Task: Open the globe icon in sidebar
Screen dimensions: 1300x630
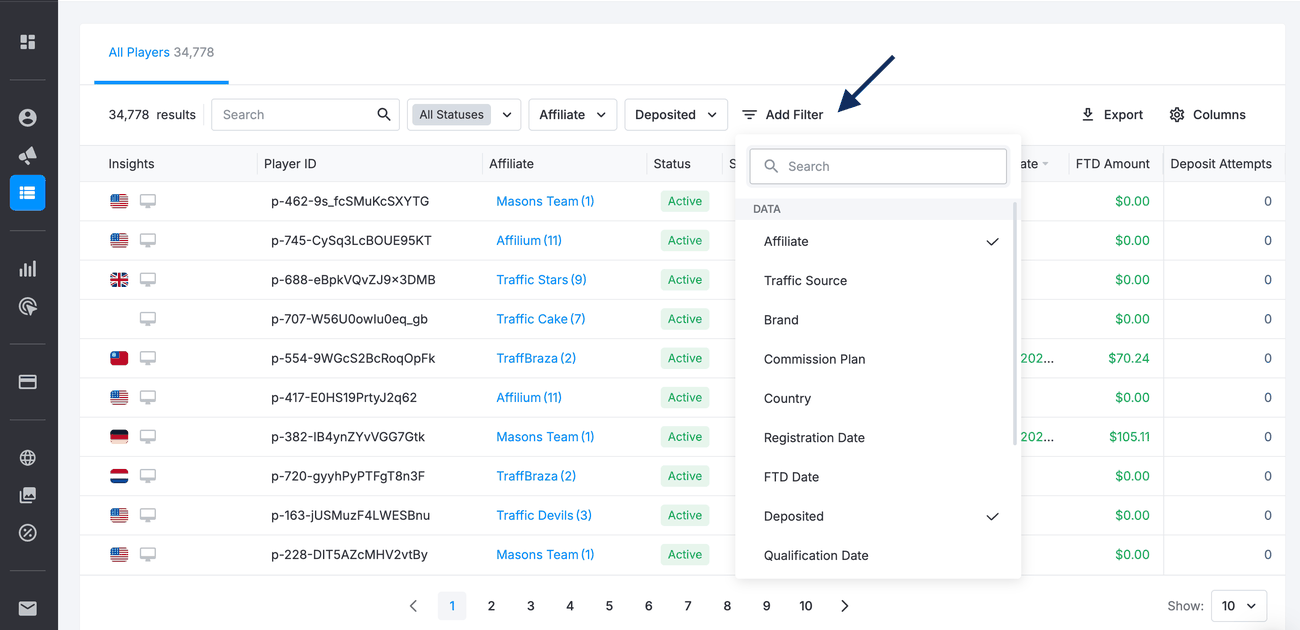Action: pyautogui.click(x=28, y=458)
